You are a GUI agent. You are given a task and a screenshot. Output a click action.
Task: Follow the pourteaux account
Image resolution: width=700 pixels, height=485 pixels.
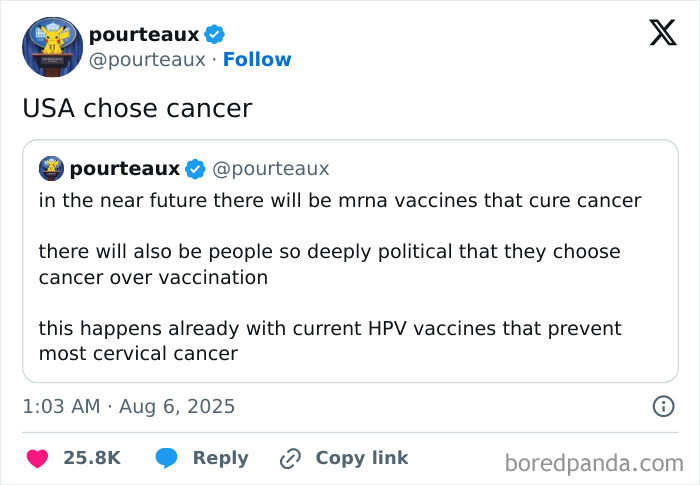(257, 60)
